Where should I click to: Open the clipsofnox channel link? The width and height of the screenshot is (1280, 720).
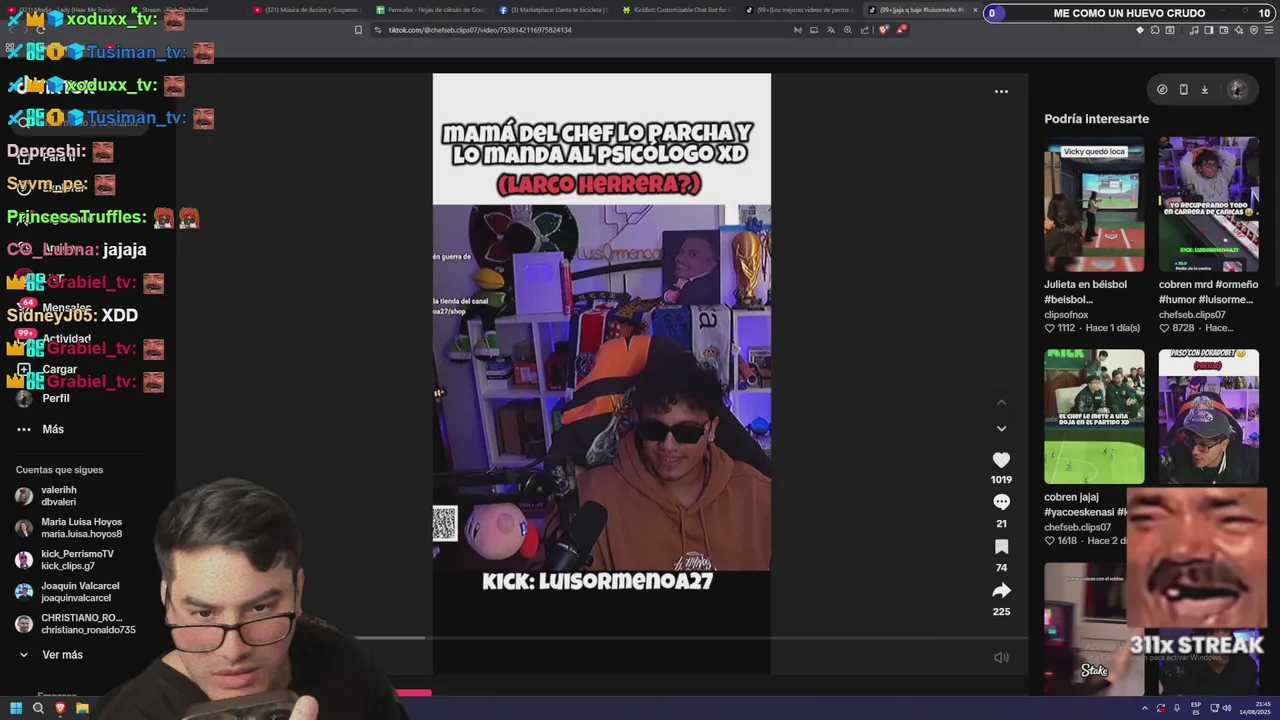(1066, 314)
